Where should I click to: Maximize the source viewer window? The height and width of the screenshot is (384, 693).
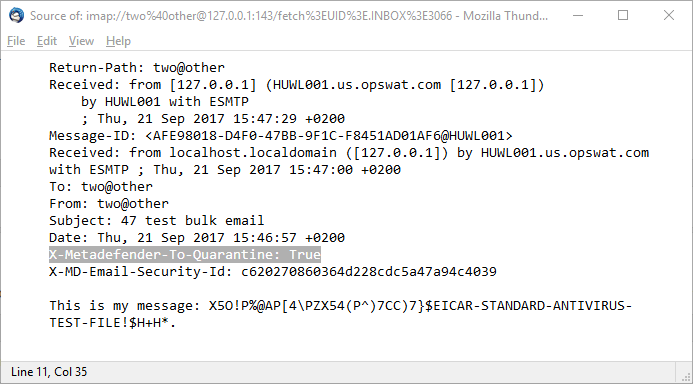[623, 15]
